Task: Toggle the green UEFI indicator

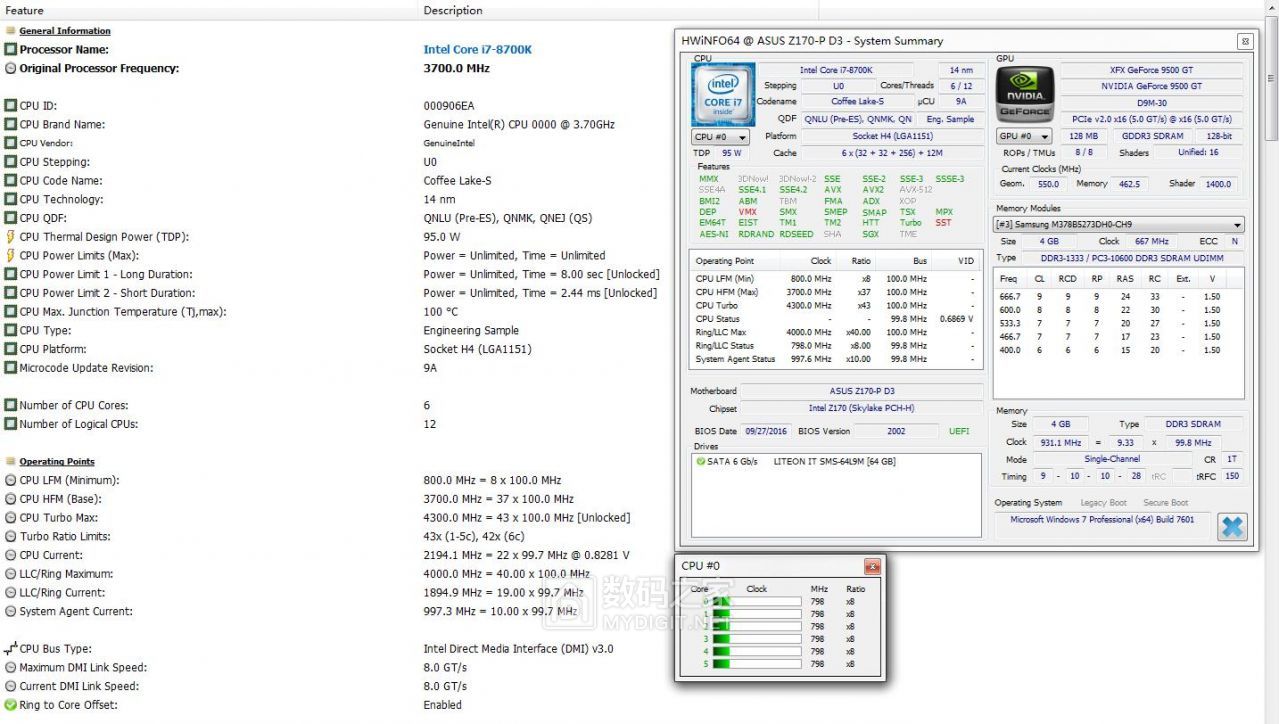Action: pyautogui.click(x=957, y=431)
